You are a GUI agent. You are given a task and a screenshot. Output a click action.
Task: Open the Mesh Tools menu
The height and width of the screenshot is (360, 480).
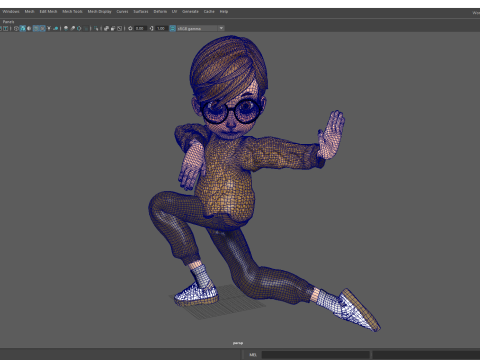click(x=72, y=12)
